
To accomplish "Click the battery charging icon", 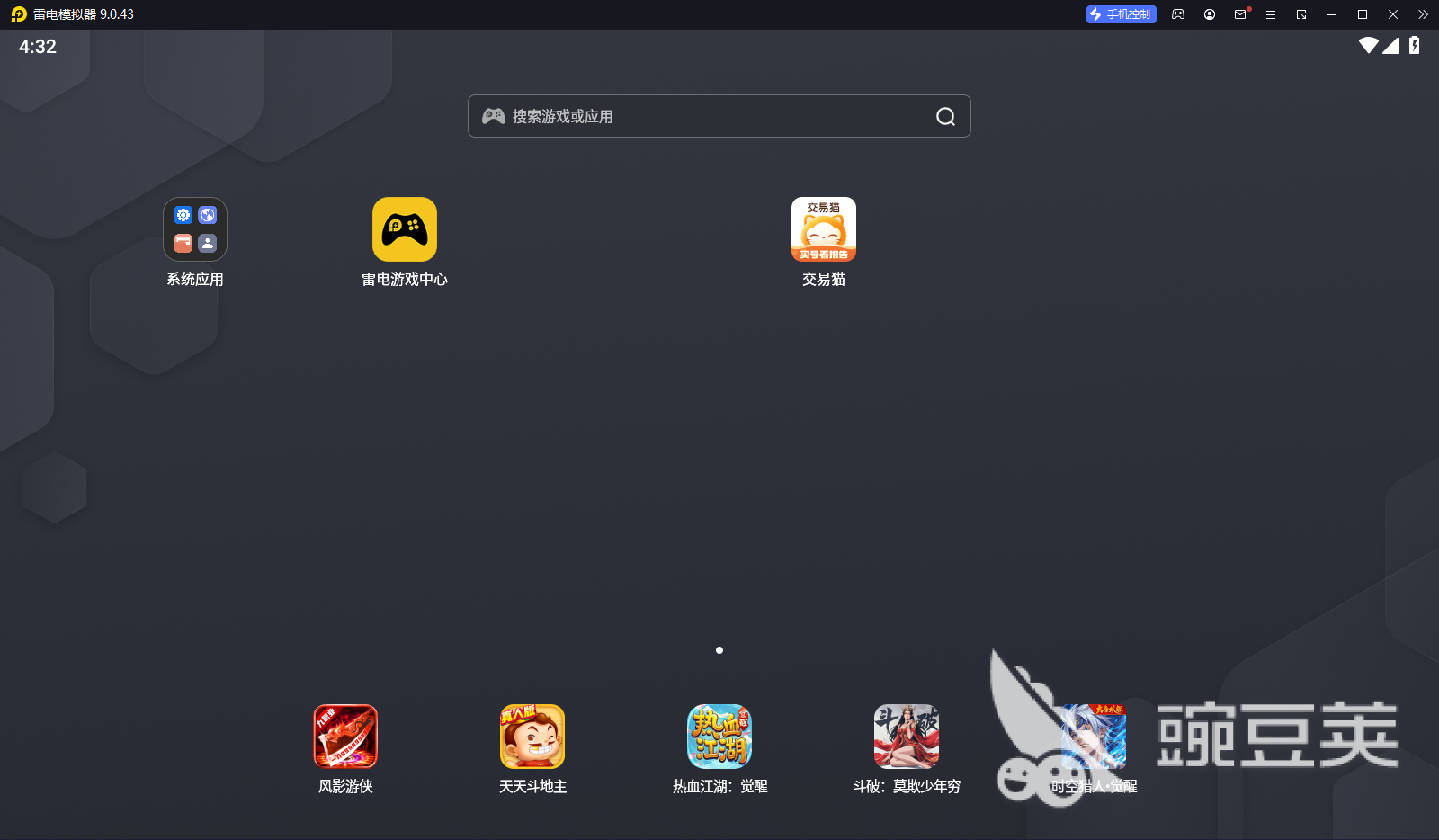I will click(x=1415, y=45).
